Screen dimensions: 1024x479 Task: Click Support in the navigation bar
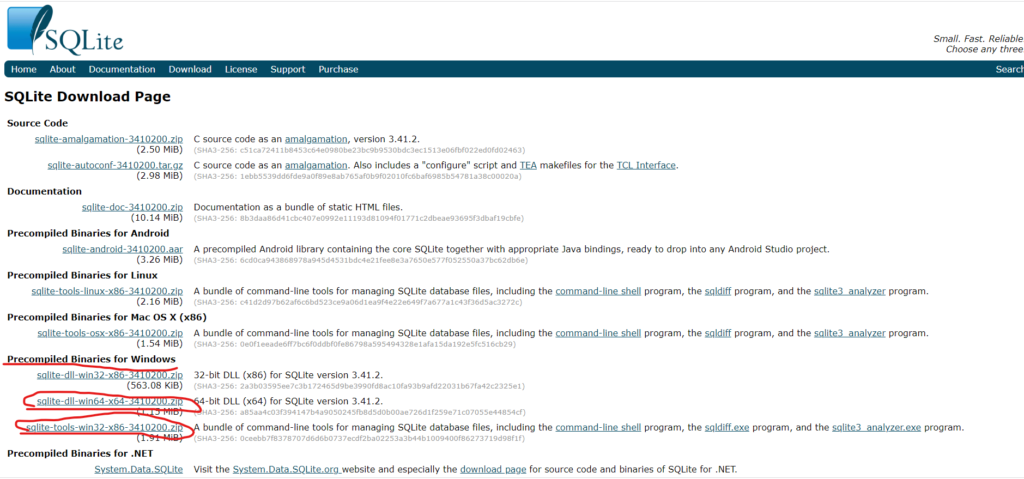288,69
